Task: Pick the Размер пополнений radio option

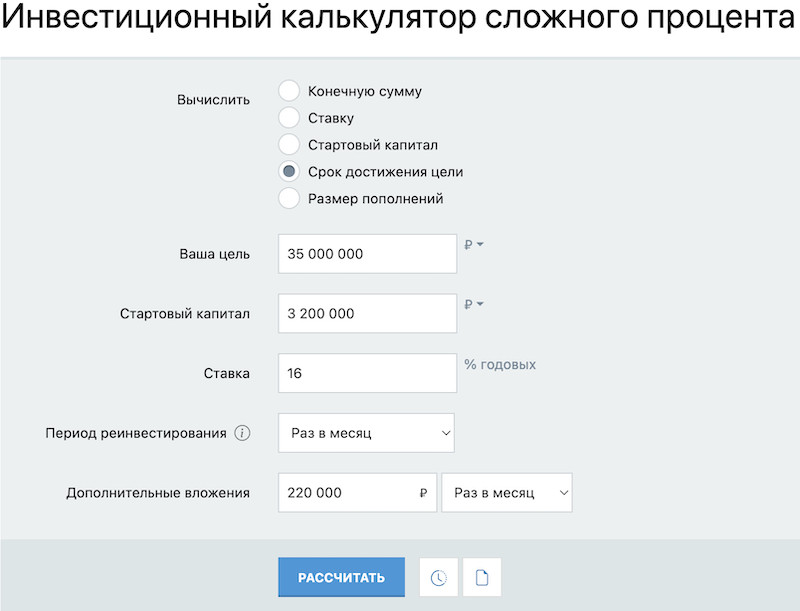Action: [x=289, y=198]
